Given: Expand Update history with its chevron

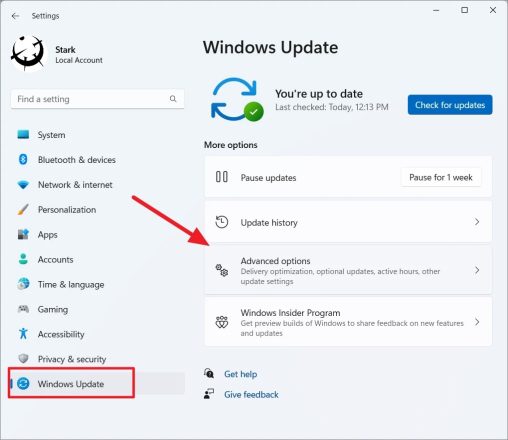Looking at the screenshot, I should click(477, 222).
